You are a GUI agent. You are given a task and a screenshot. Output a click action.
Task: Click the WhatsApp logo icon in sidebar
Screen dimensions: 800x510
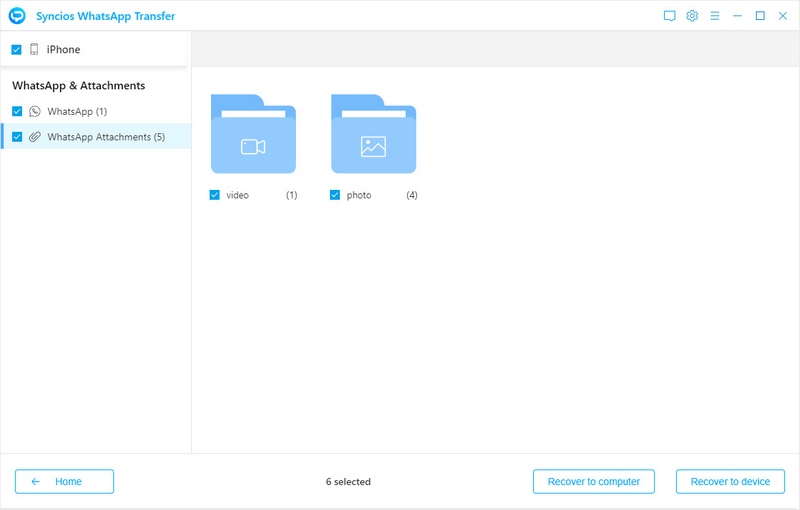pos(35,111)
